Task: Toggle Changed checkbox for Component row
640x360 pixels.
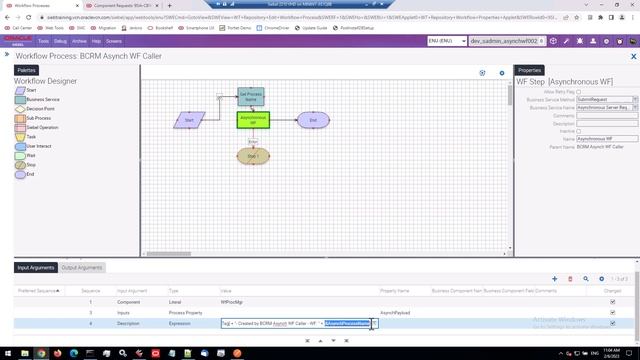Action: coord(613,302)
